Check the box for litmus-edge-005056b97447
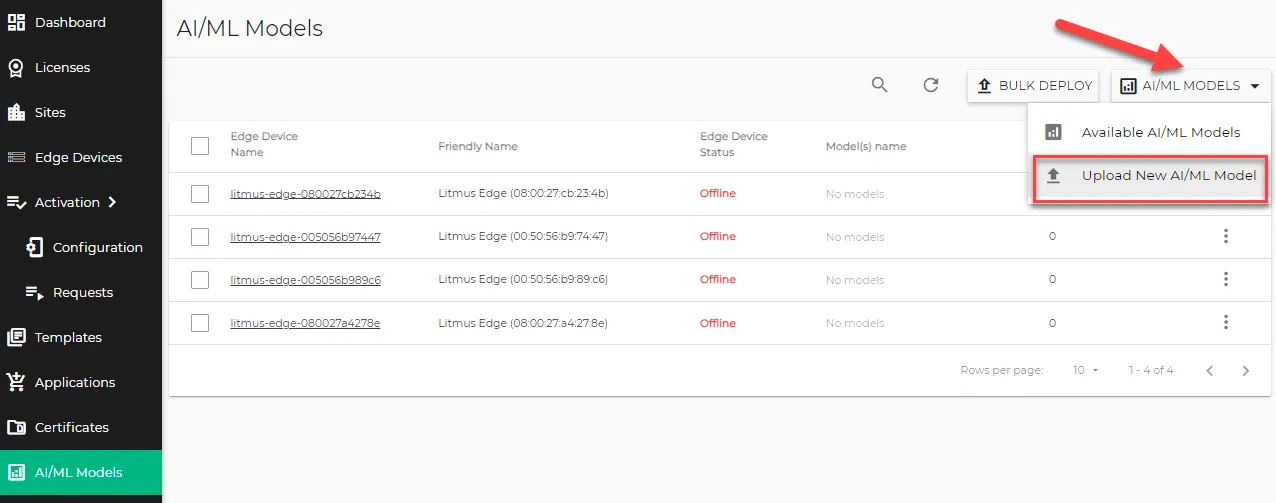The height and width of the screenshot is (503, 1276). tap(200, 237)
